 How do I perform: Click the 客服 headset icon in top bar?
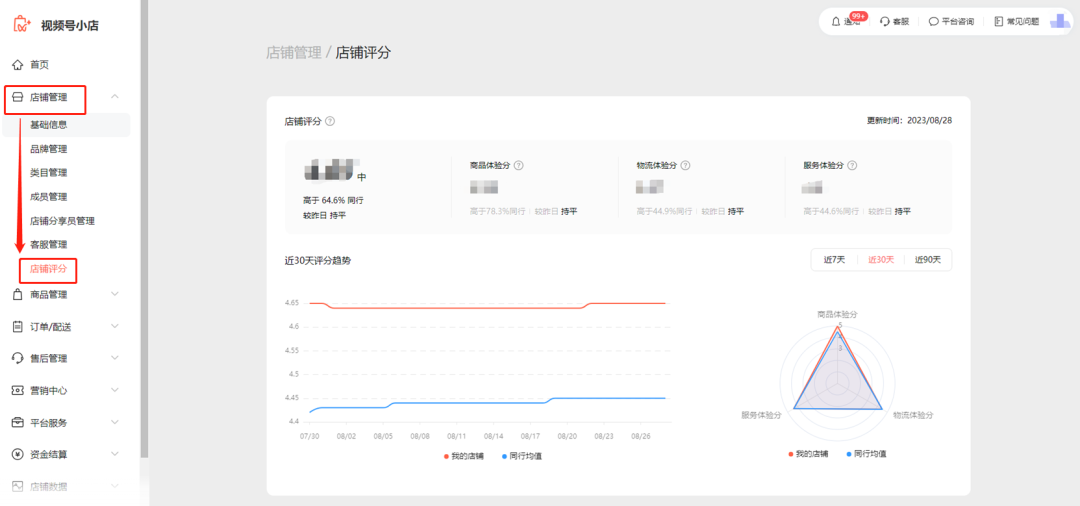click(x=885, y=21)
